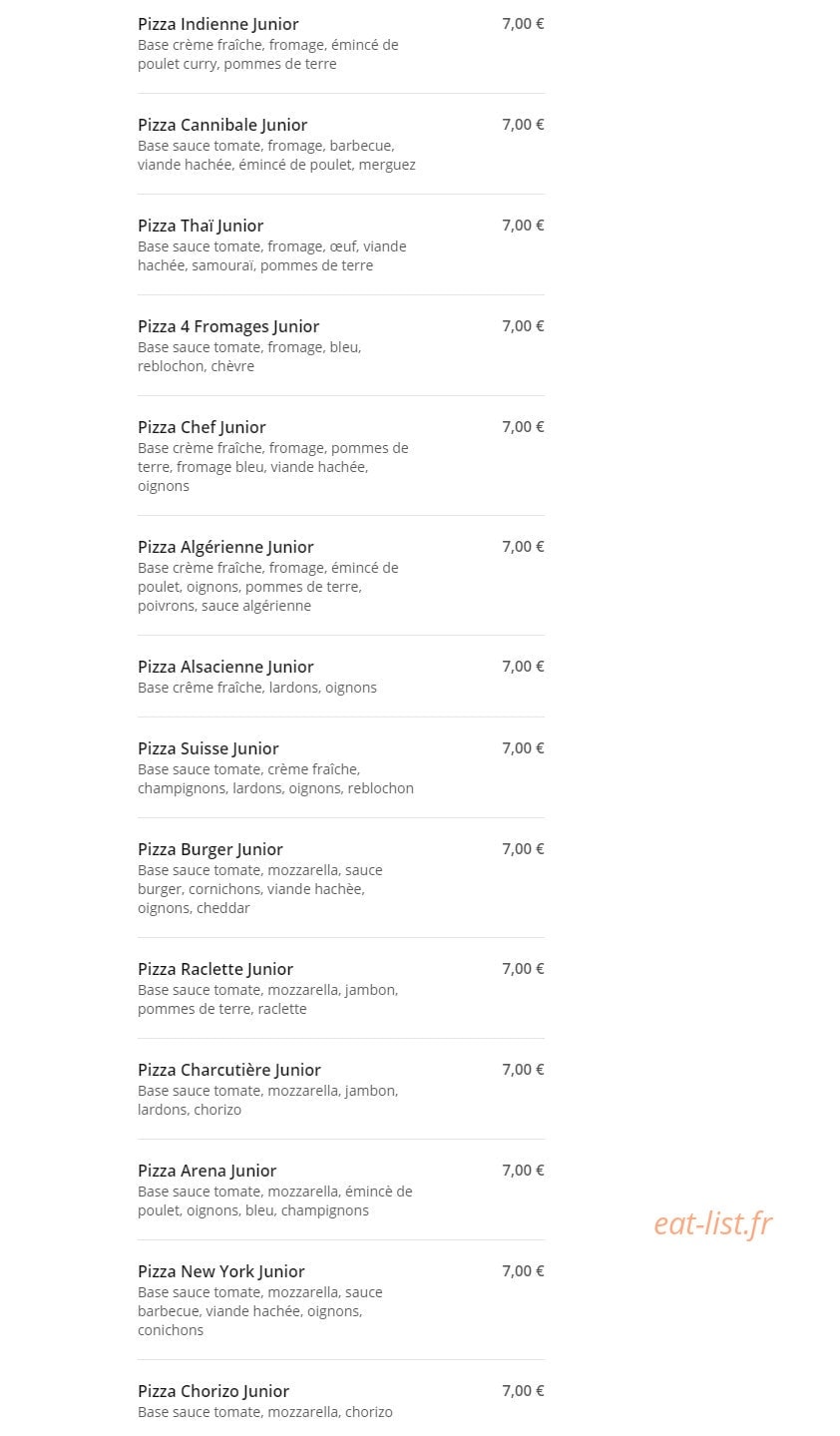Click Pizza Suisse ingredients description
Screen dimensions: 840x1436
click(x=275, y=778)
